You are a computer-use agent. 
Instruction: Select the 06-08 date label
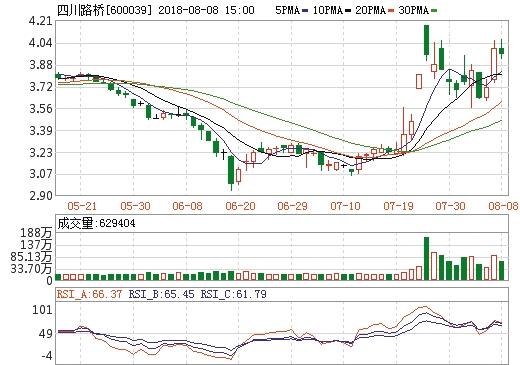pyautogui.click(x=187, y=206)
